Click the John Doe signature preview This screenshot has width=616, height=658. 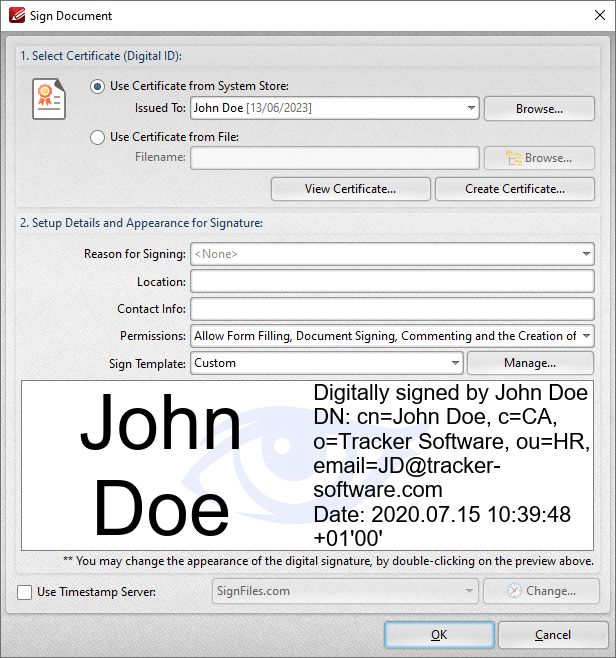(x=307, y=465)
